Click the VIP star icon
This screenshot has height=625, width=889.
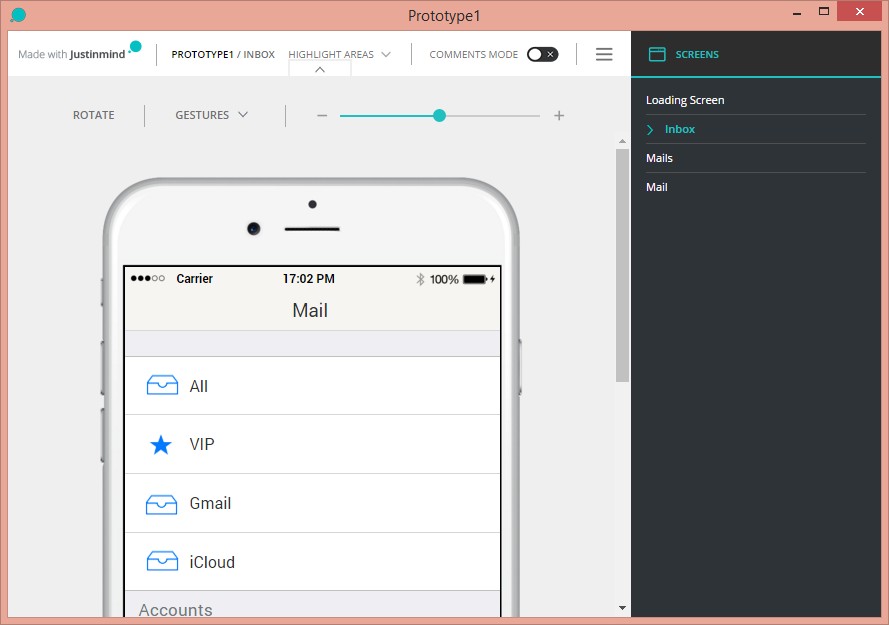(160, 445)
